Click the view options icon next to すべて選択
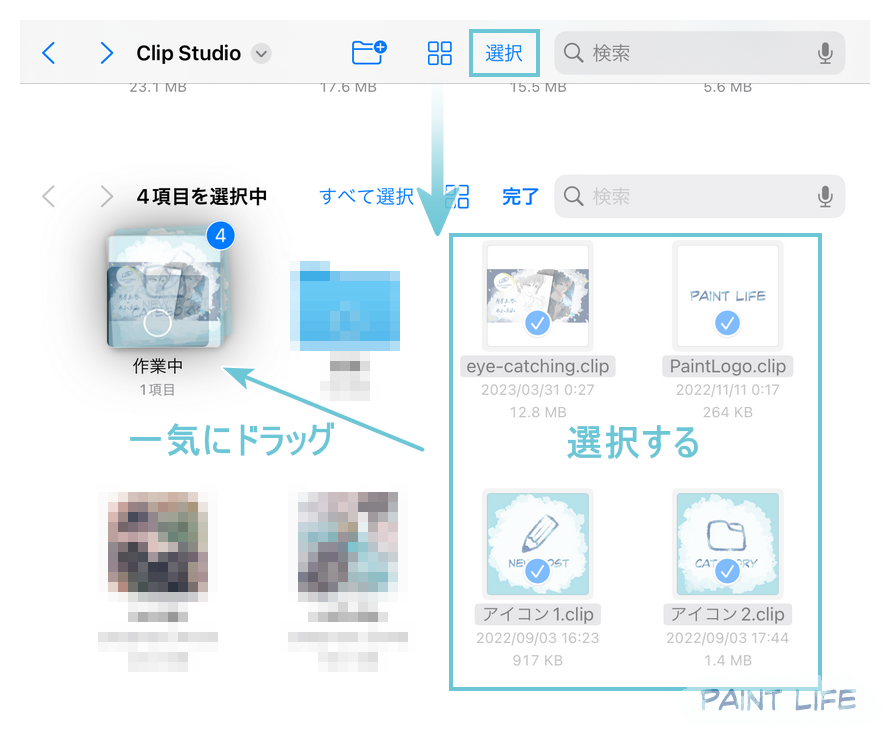 [459, 196]
